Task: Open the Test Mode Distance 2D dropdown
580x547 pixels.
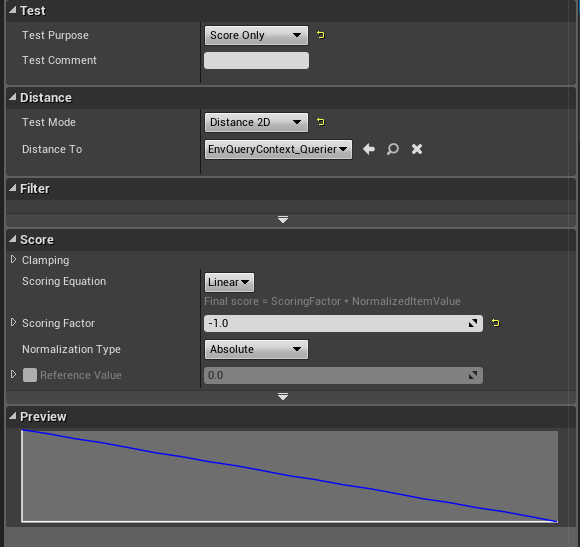Action: [x=256, y=122]
